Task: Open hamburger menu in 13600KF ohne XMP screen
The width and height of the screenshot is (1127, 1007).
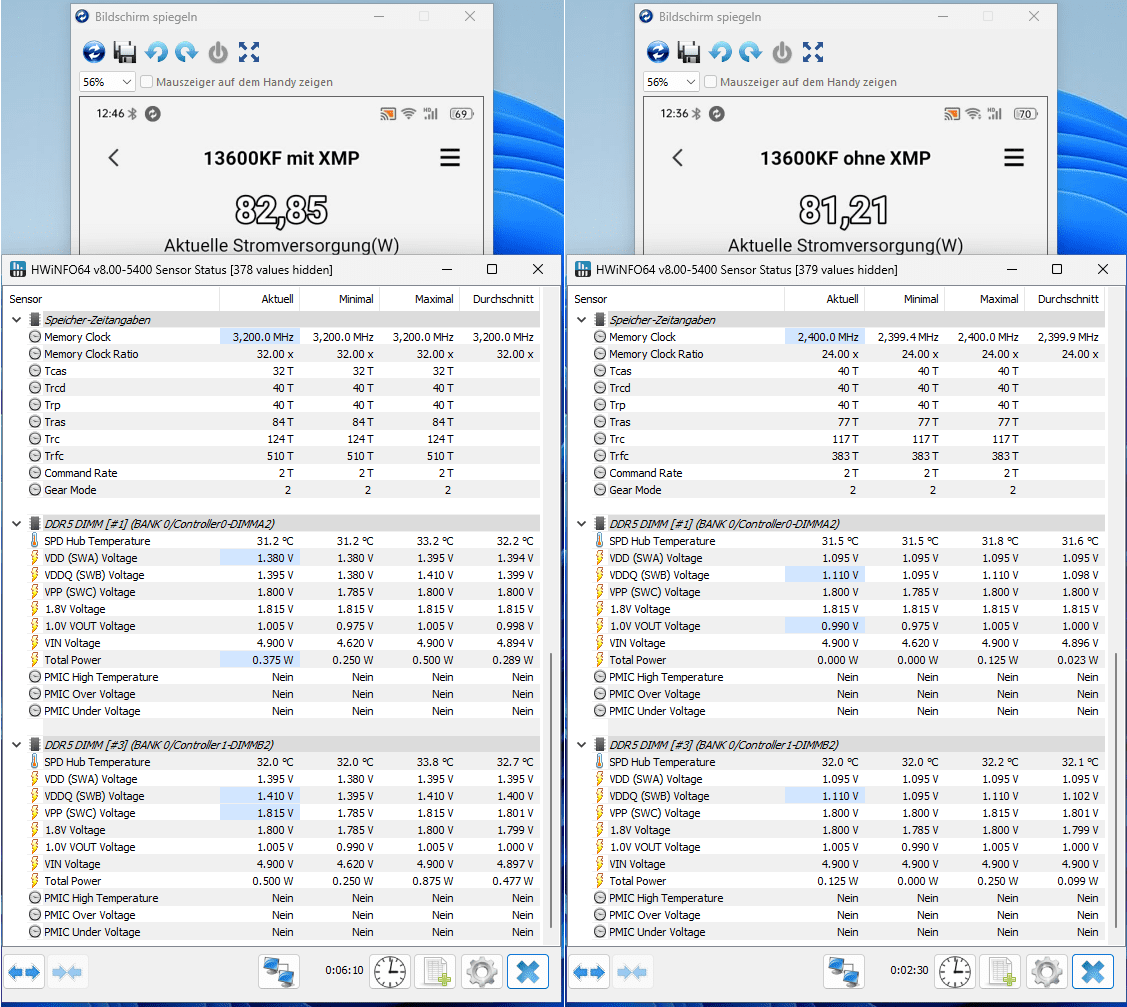Action: tap(1014, 157)
